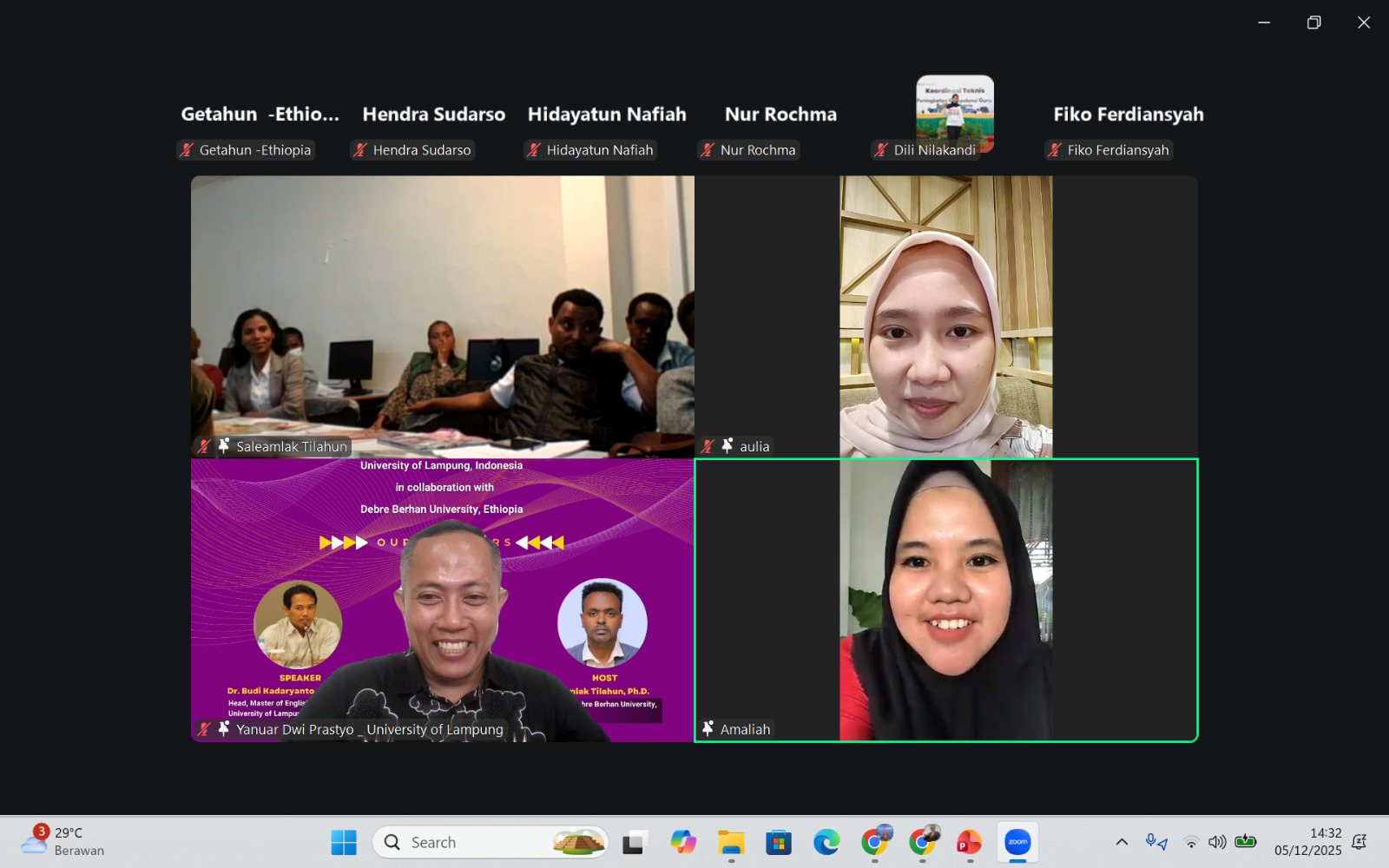Expand hidden system tray icons chevron

click(1122, 842)
